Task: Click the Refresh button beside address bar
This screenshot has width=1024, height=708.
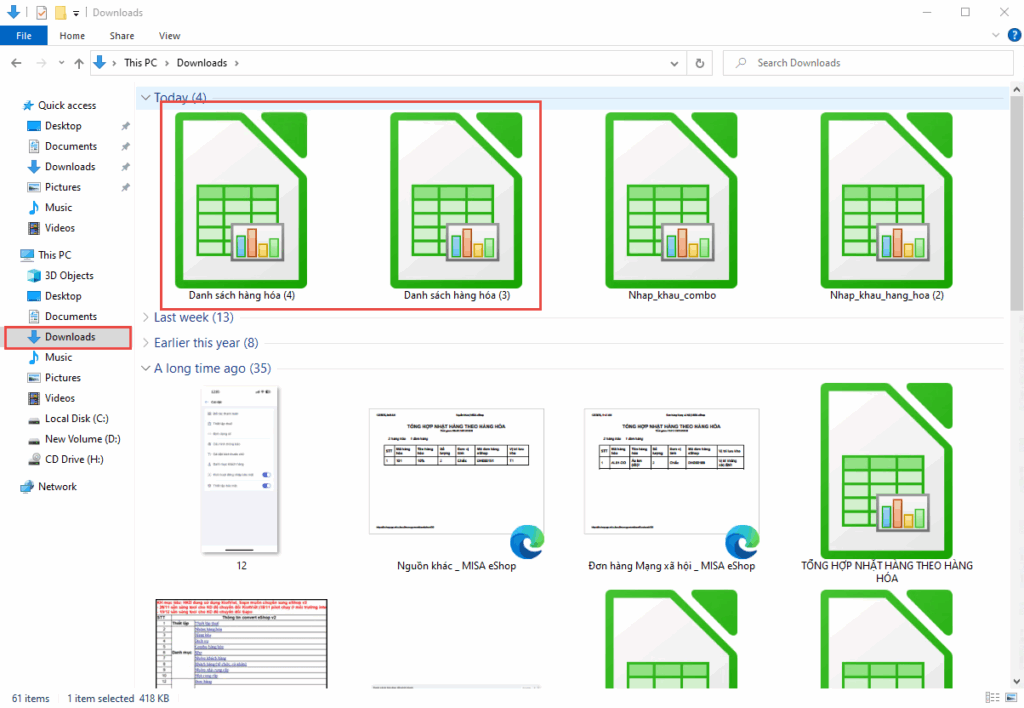Action: (701, 63)
